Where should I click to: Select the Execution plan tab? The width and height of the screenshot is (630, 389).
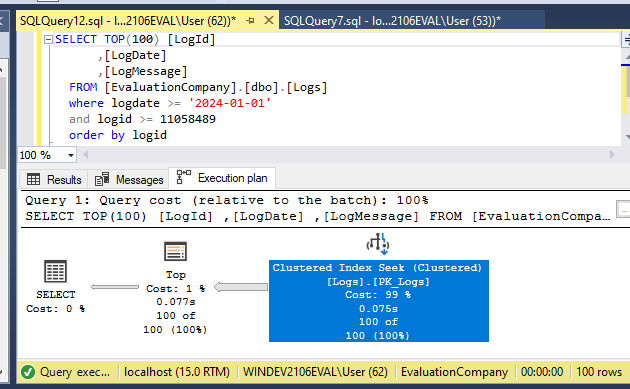pos(222,178)
